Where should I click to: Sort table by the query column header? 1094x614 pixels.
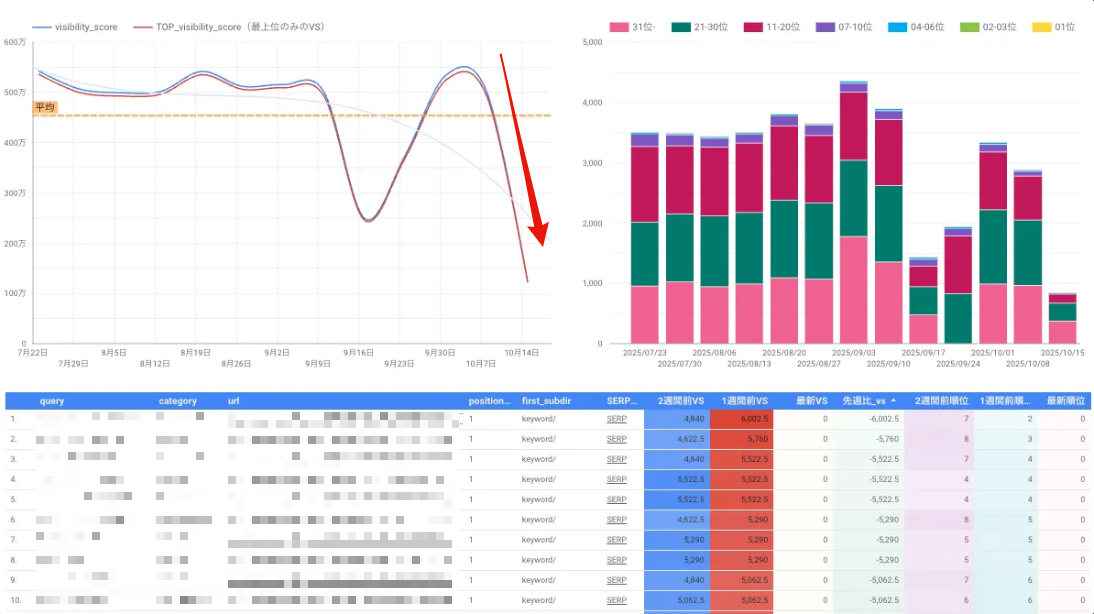tap(52, 401)
